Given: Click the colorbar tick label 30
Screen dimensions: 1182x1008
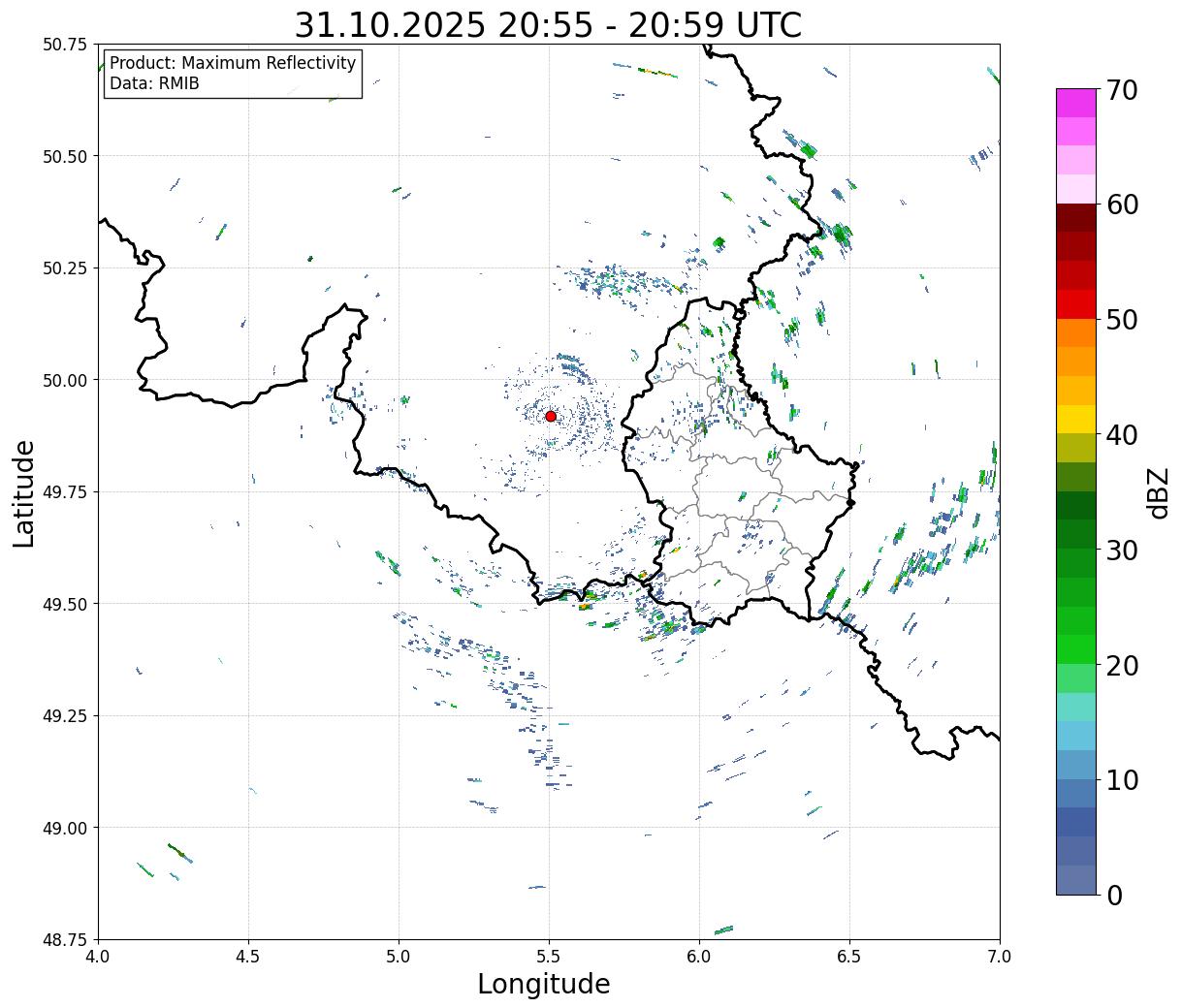Looking at the screenshot, I should [1121, 550].
